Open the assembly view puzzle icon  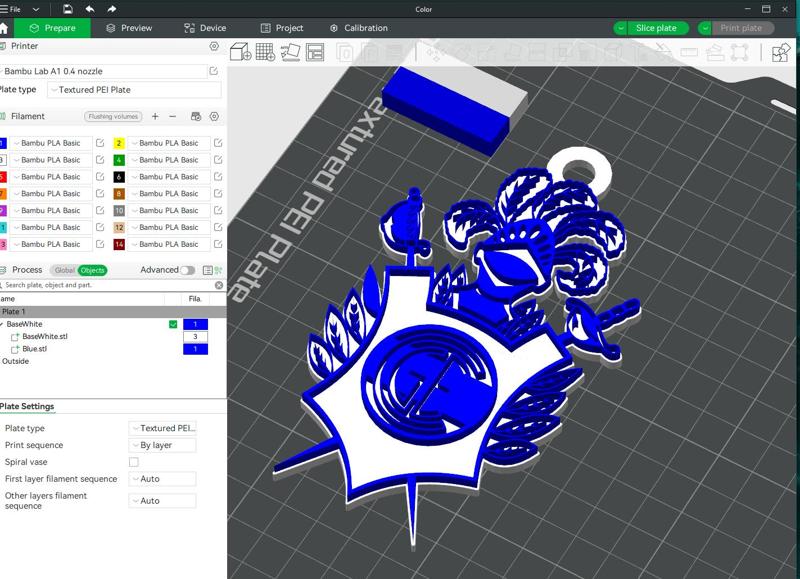click(780, 53)
